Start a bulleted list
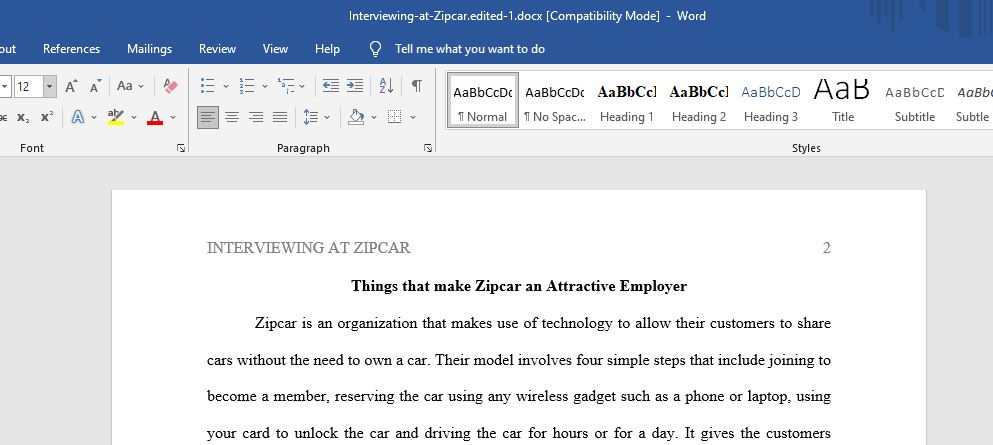This screenshot has height=445, width=993. click(207, 85)
